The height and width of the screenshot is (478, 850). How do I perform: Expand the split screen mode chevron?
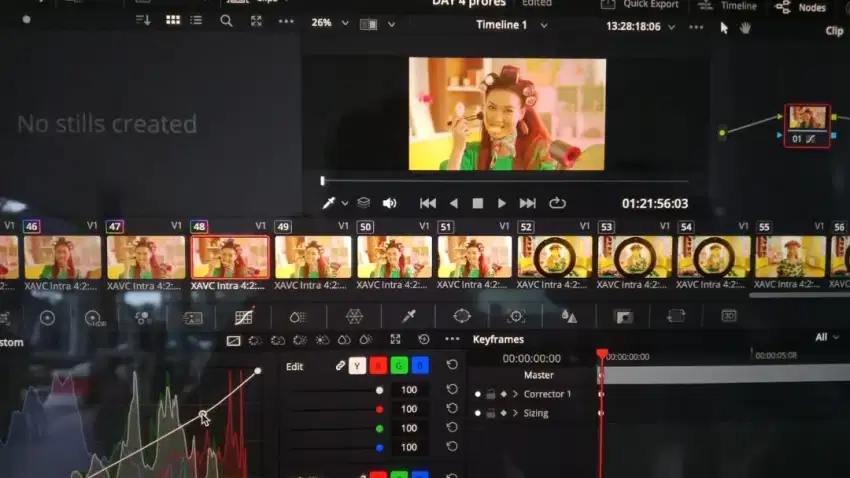tap(391, 24)
